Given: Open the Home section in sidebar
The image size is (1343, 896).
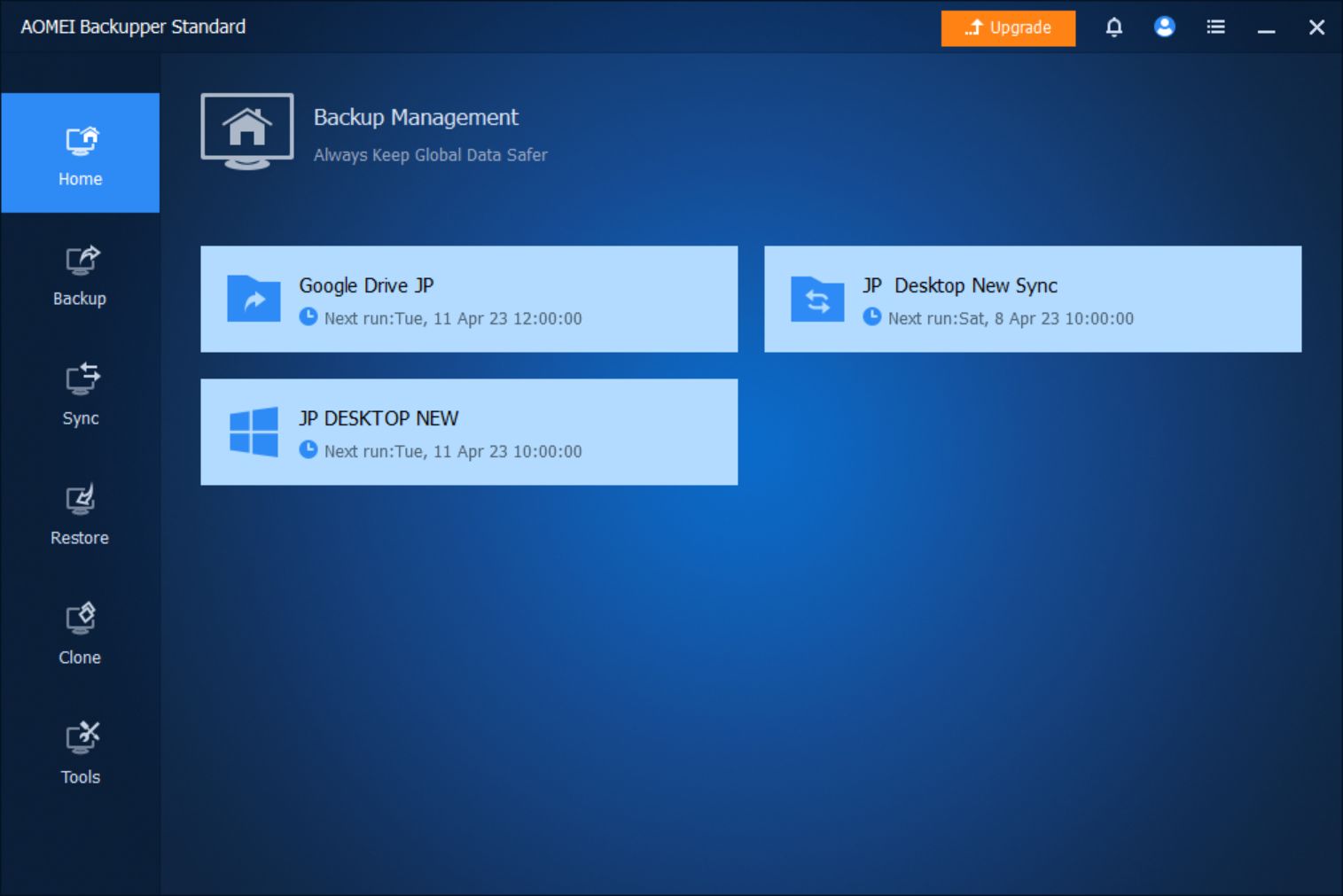Looking at the screenshot, I should (80, 152).
